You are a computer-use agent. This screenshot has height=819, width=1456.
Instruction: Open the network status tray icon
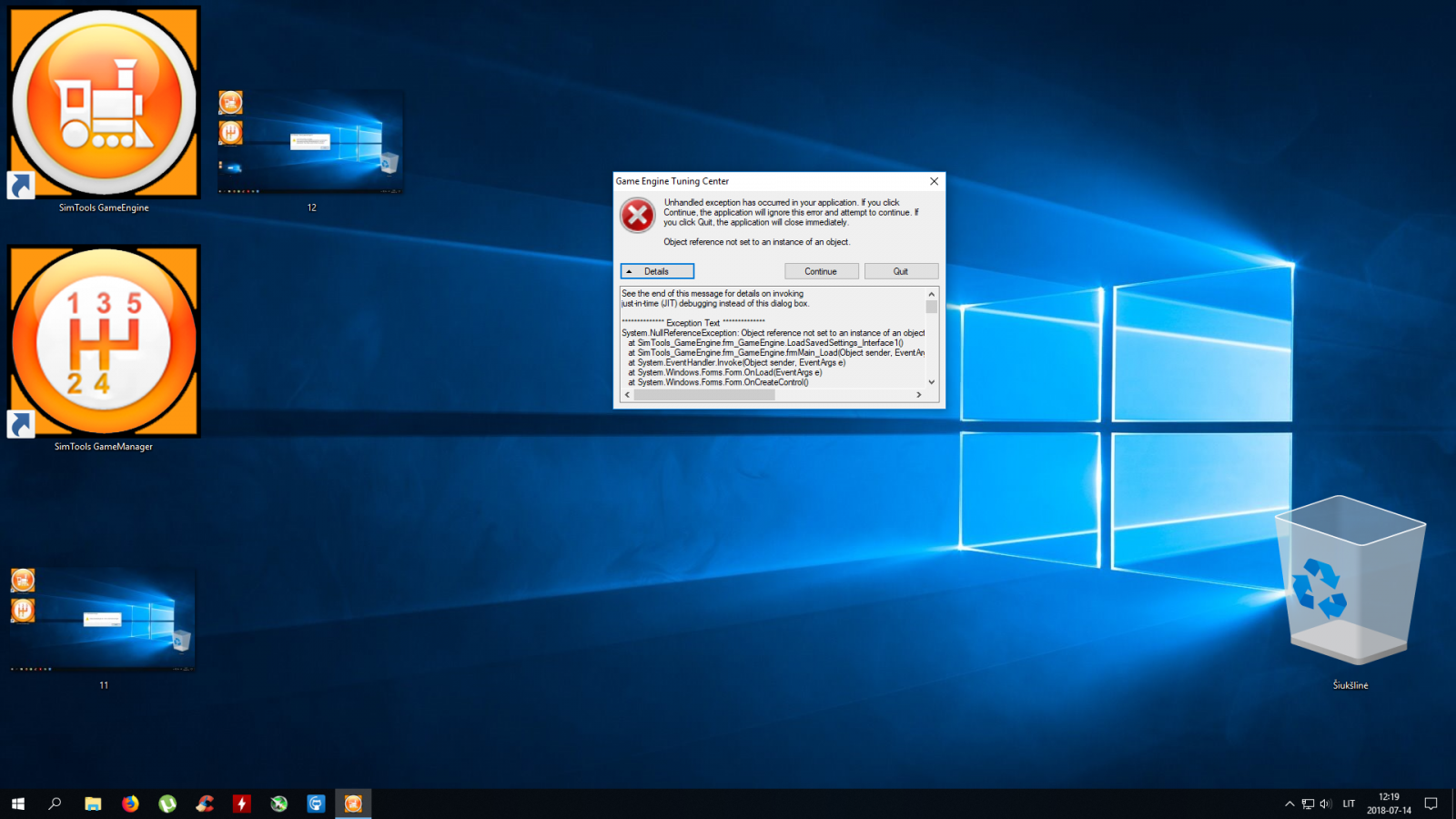tap(1308, 804)
